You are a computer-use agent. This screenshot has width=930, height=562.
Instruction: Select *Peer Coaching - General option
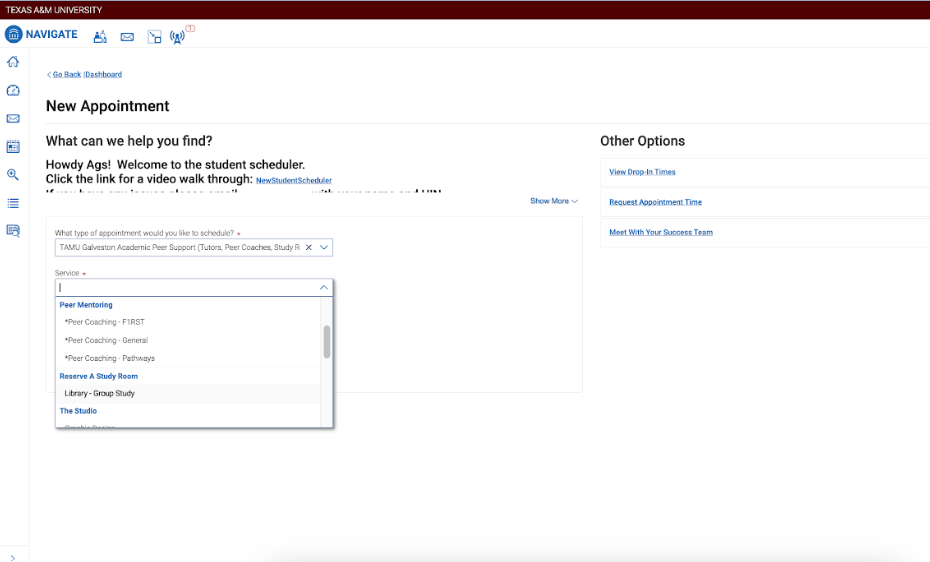pos(188,340)
